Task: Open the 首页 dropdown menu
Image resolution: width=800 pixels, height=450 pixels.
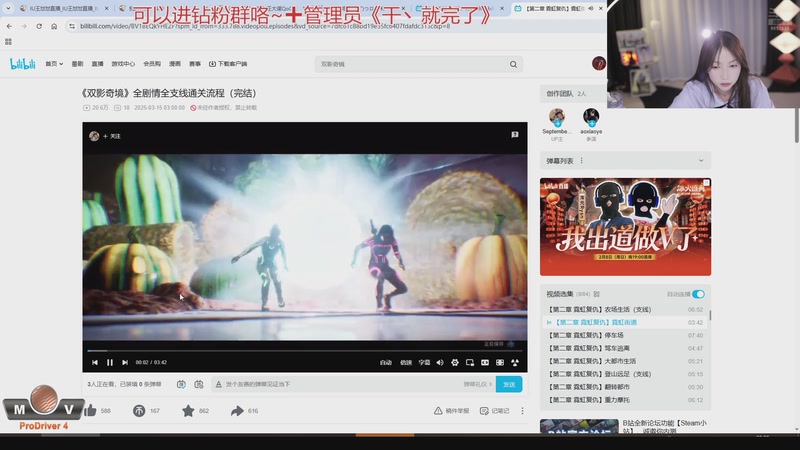Action: coord(54,64)
